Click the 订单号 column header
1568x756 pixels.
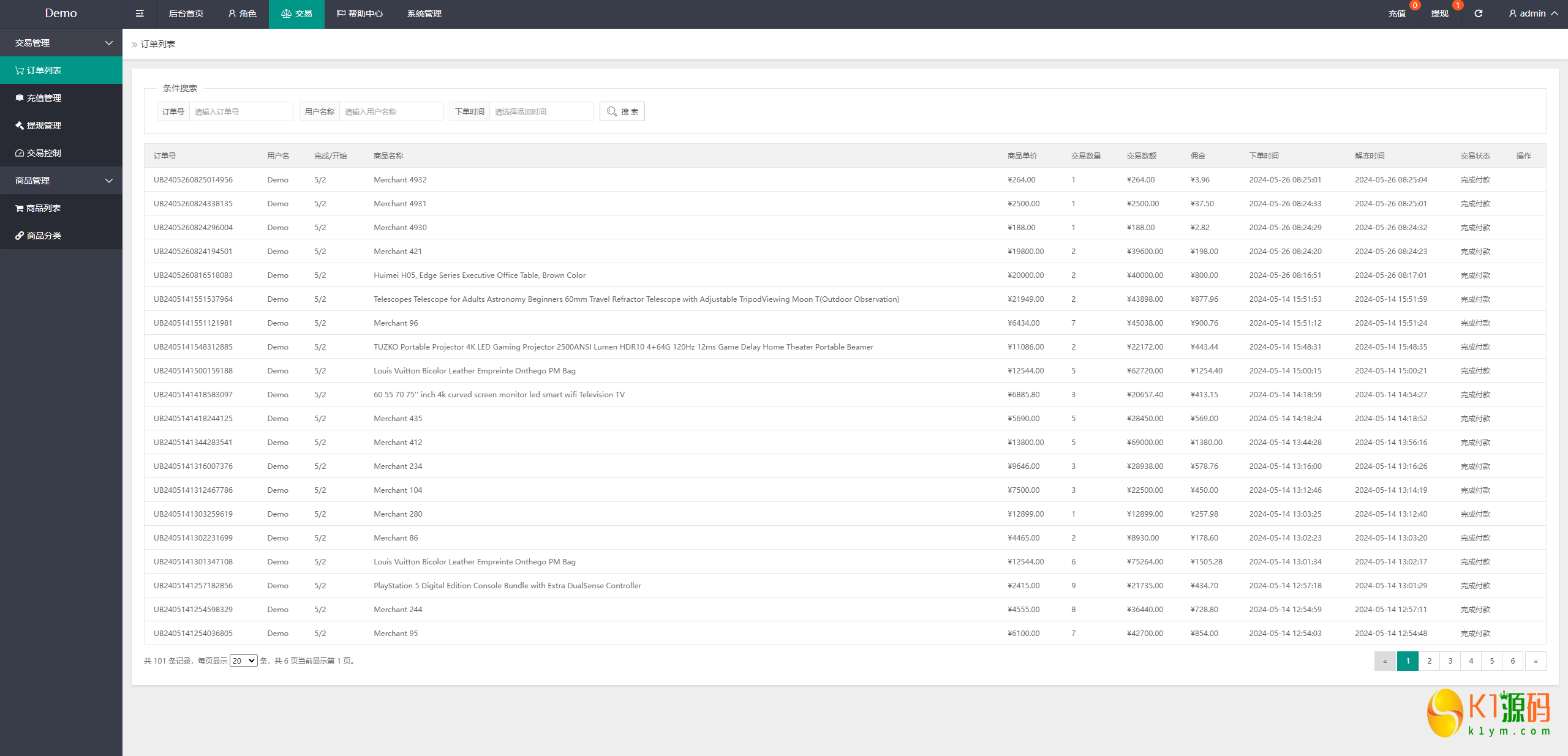pos(165,156)
